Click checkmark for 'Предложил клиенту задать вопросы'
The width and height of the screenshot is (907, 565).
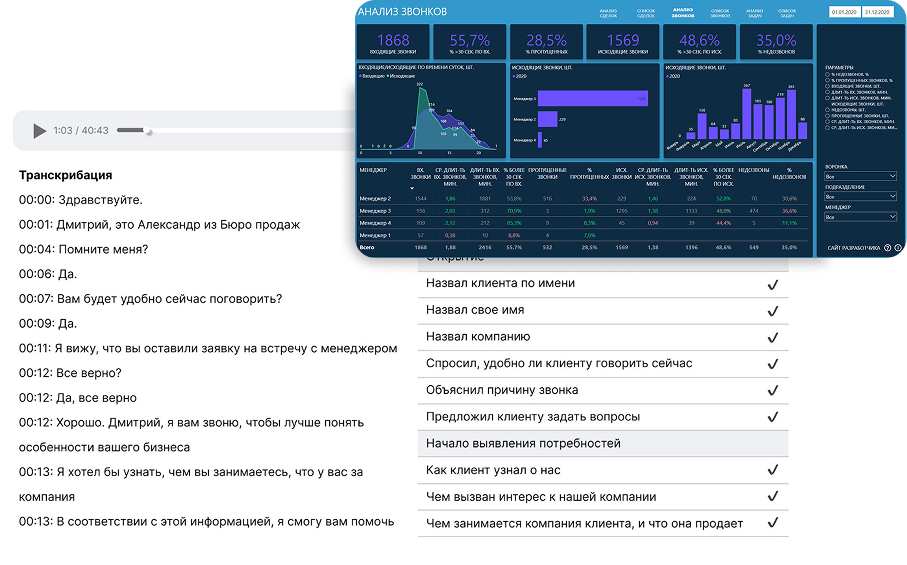[x=772, y=418]
